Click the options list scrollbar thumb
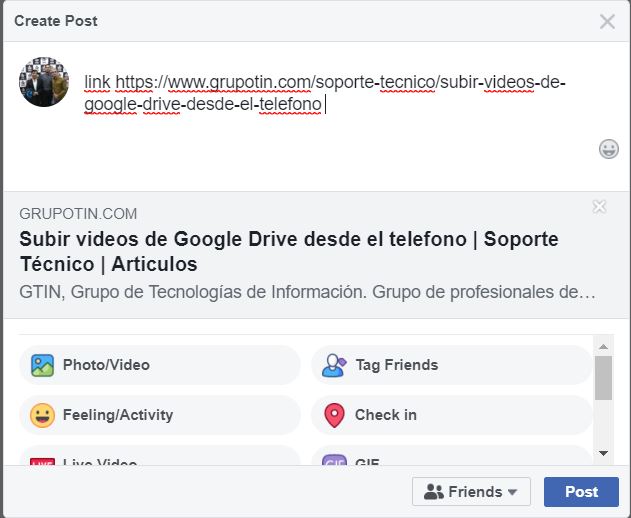The height and width of the screenshot is (518, 631). tap(603, 378)
